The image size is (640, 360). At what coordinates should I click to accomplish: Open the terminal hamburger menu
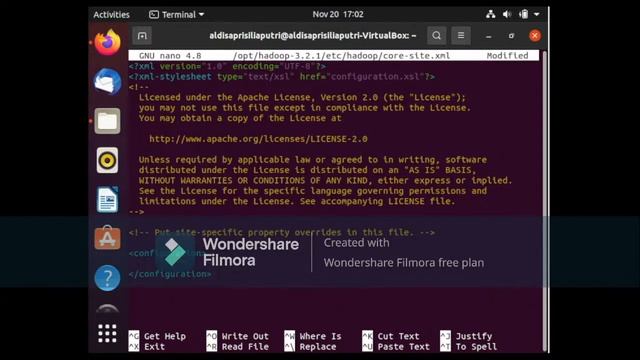461,36
